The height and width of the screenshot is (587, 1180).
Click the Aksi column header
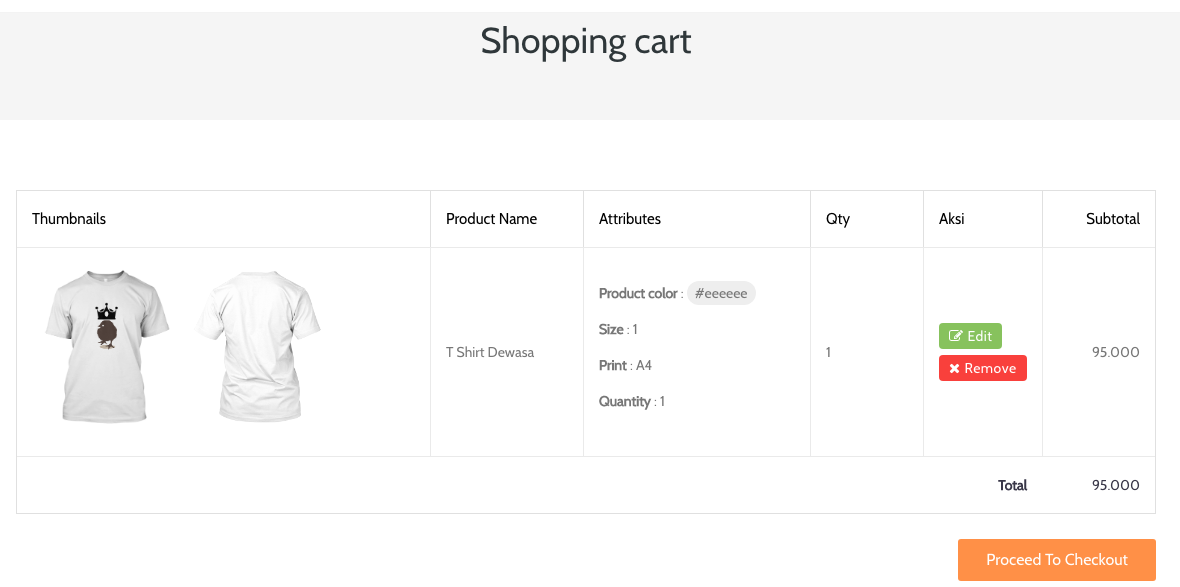click(952, 219)
